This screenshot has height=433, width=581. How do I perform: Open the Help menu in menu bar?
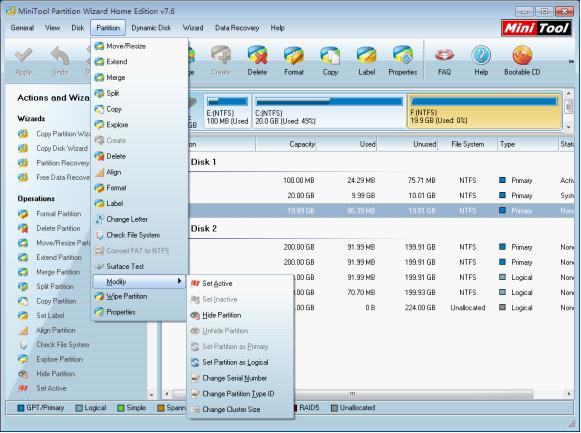(277, 28)
